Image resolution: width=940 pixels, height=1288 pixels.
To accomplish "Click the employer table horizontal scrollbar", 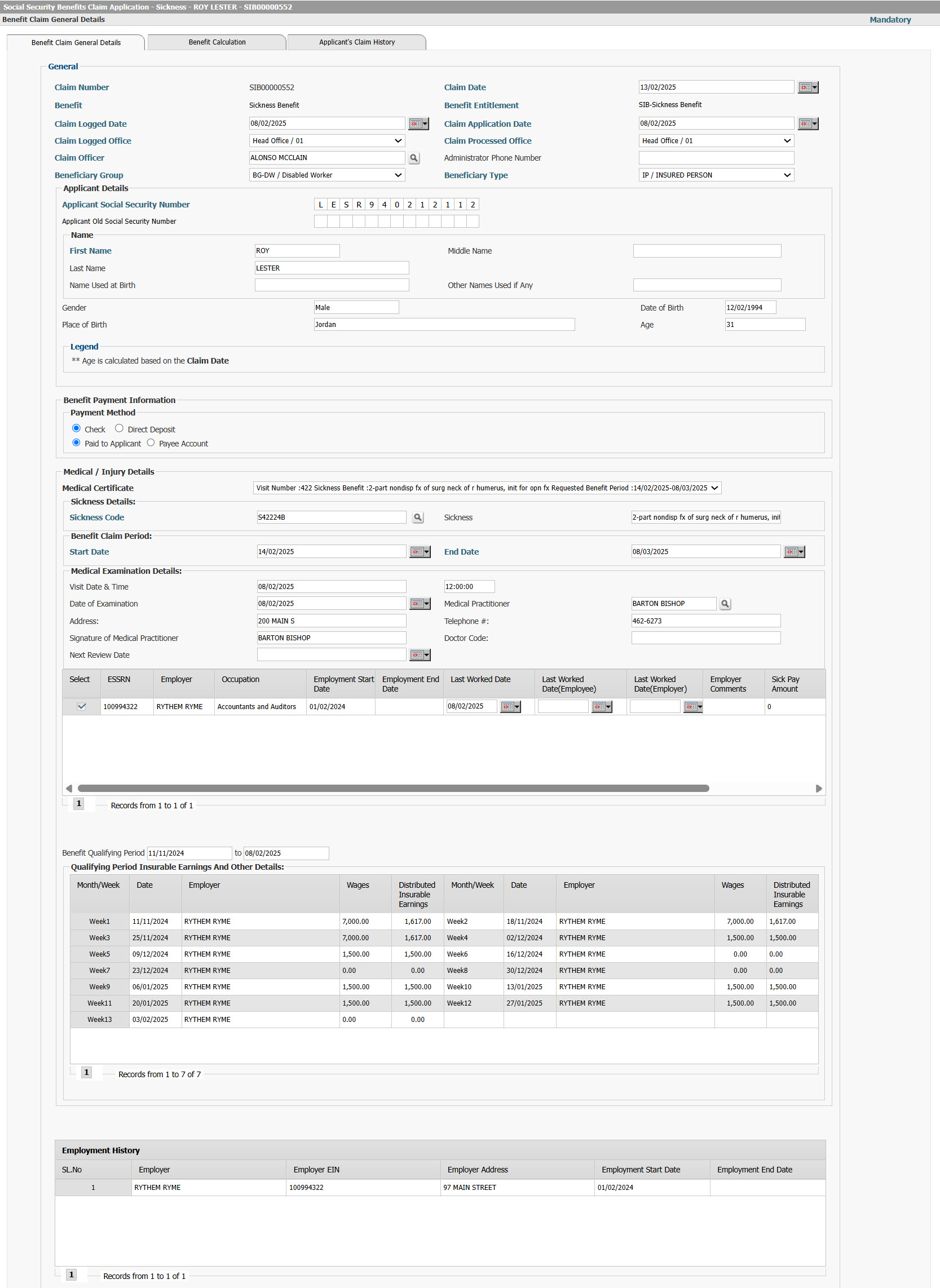I will [393, 788].
